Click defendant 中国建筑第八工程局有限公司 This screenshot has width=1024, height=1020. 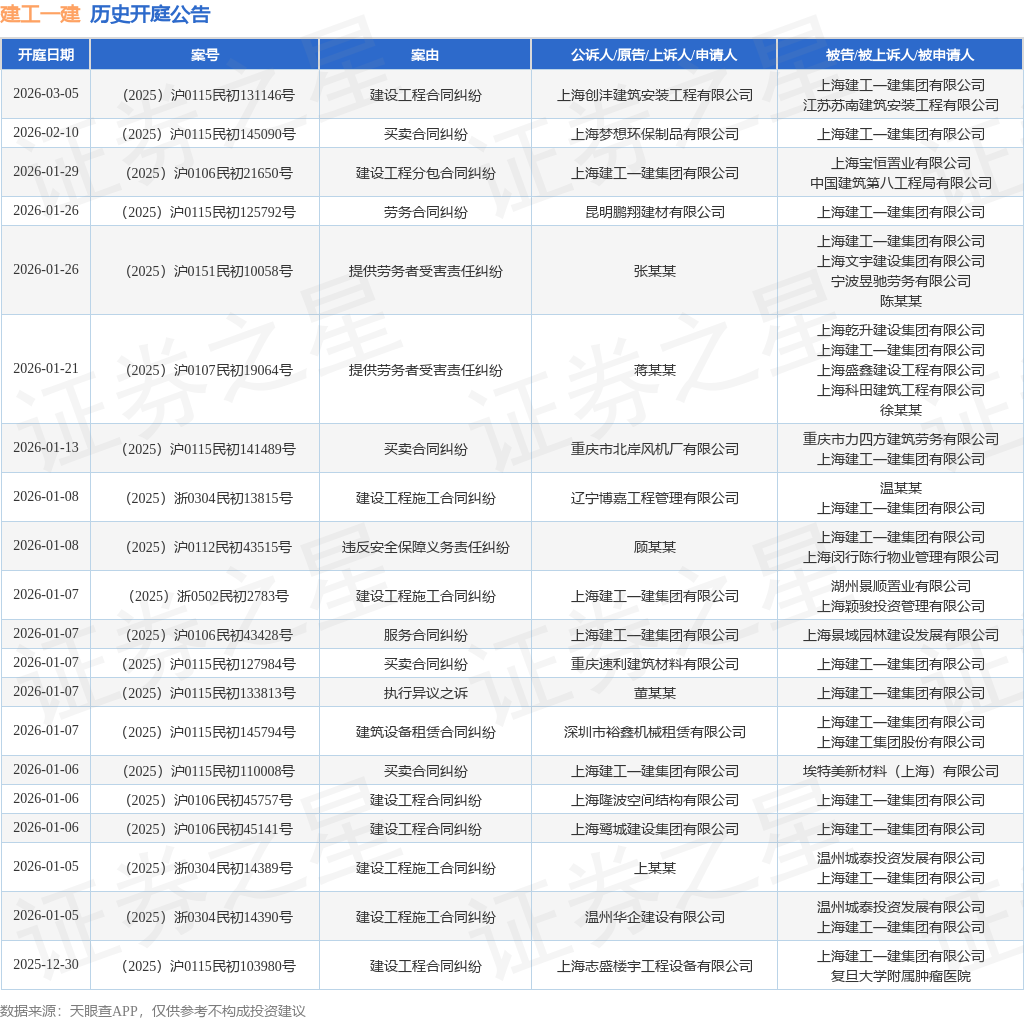[901, 183]
